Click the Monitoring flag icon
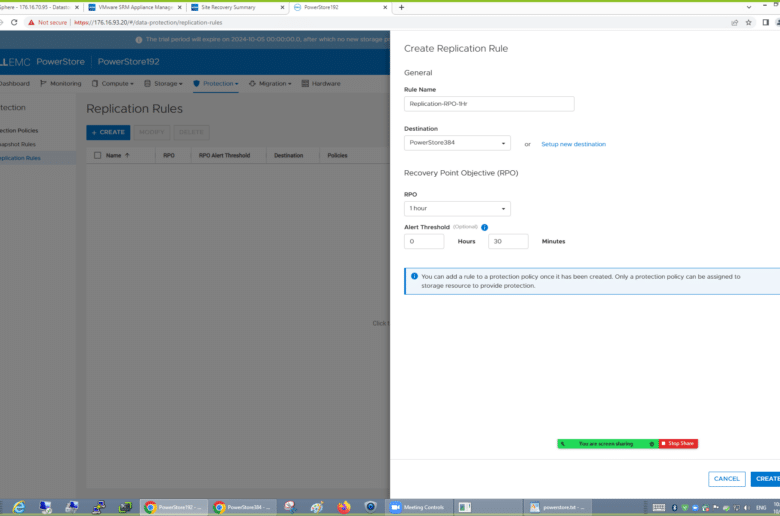780x516 pixels. pyautogui.click(x=43, y=84)
